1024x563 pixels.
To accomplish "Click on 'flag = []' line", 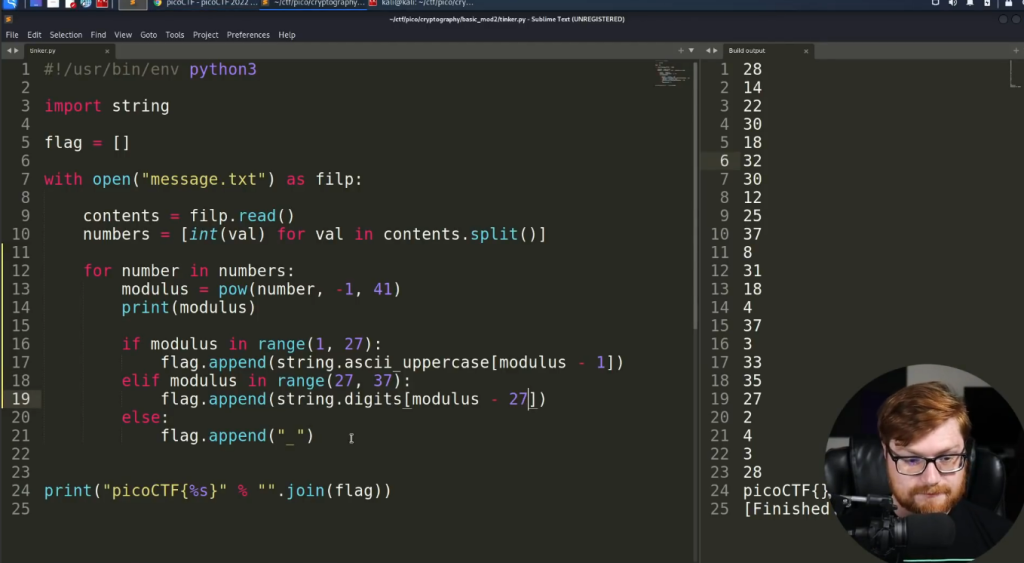I will point(87,142).
